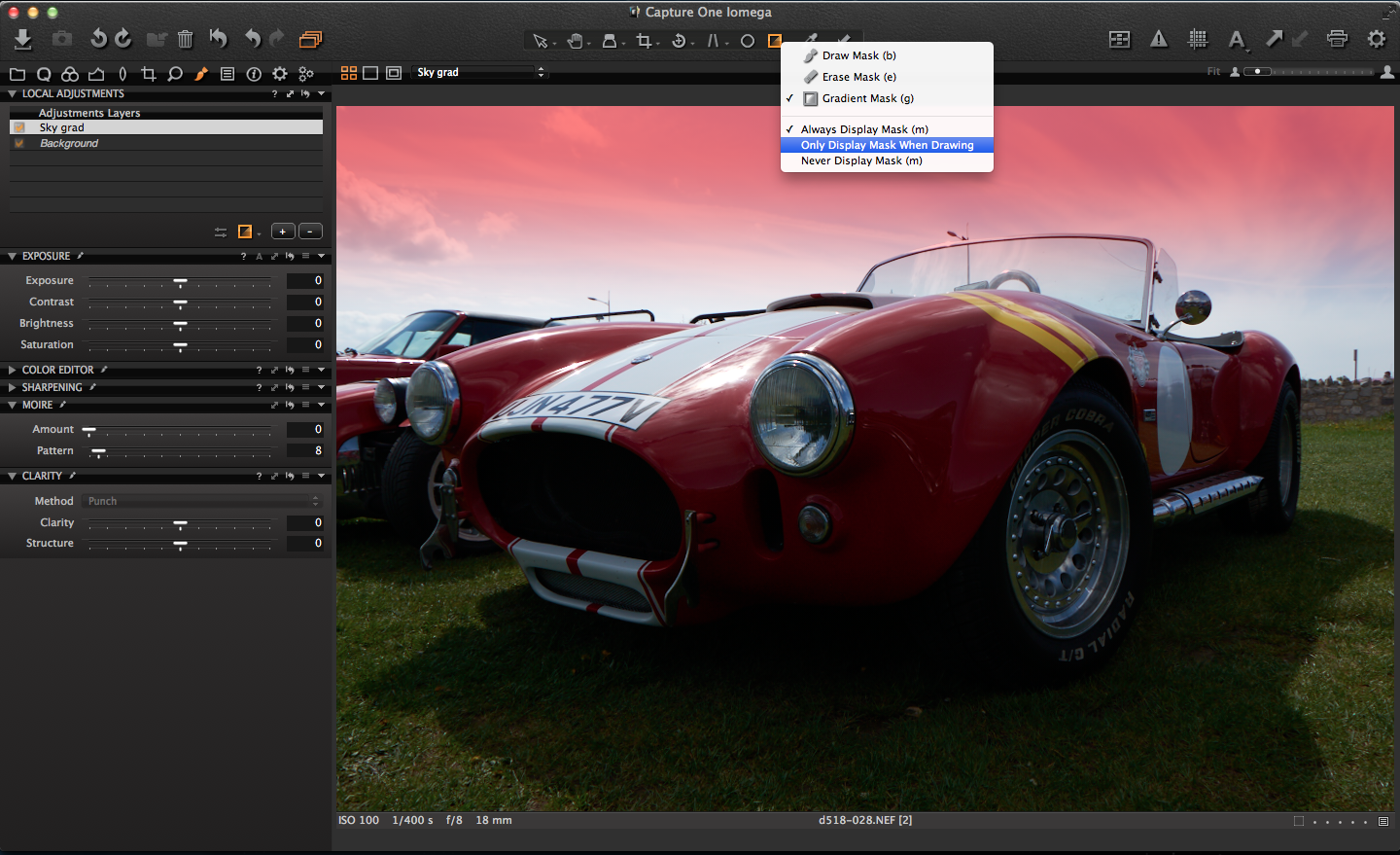Select the Local Adjustments brush tab
This screenshot has height=855, width=1400.
coord(201,74)
